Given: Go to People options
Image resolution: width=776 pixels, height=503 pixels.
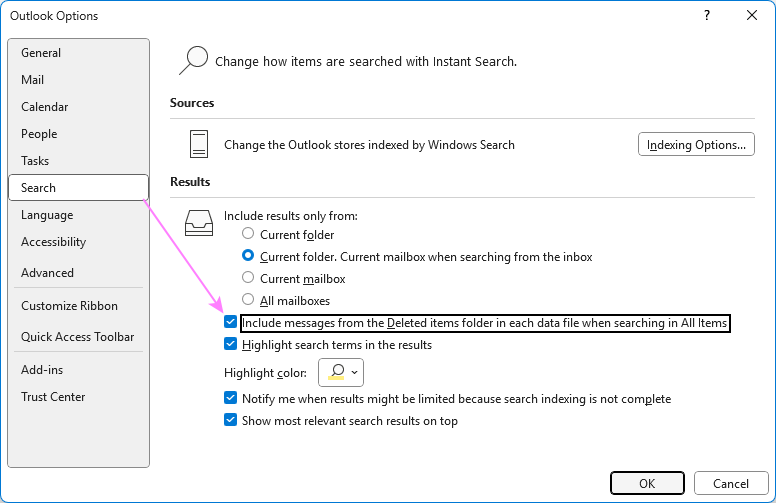Looking at the screenshot, I should point(78,134).
